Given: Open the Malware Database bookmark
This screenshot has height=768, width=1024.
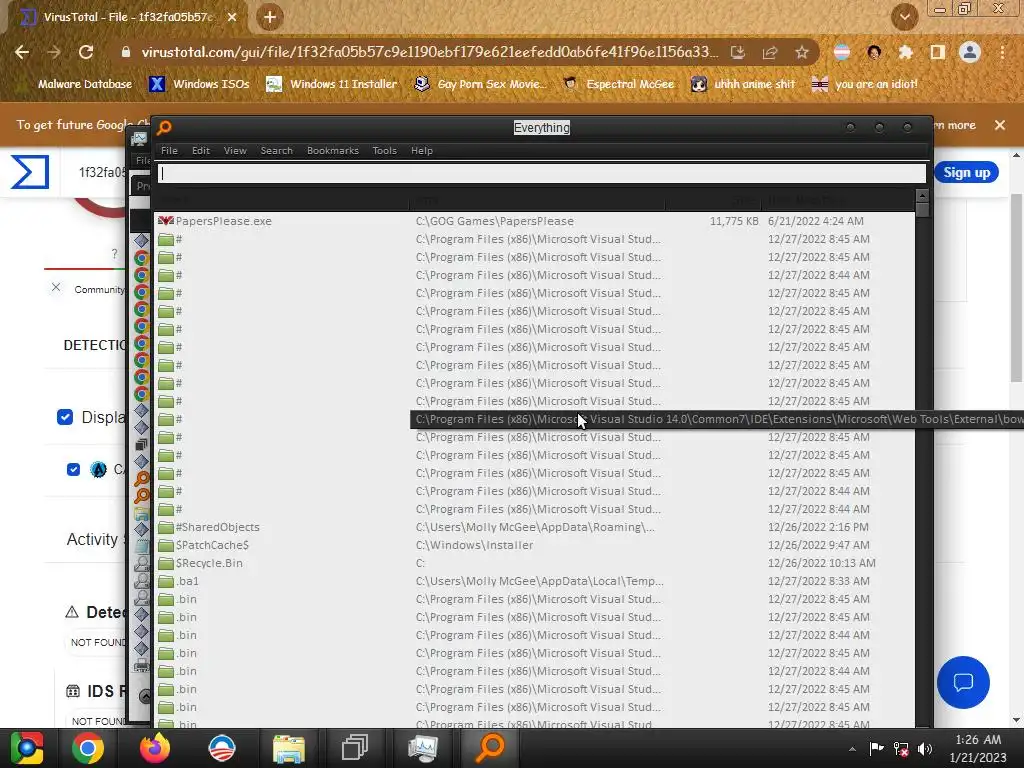Looking at the screenshot, I should click(x=84, y=84).
